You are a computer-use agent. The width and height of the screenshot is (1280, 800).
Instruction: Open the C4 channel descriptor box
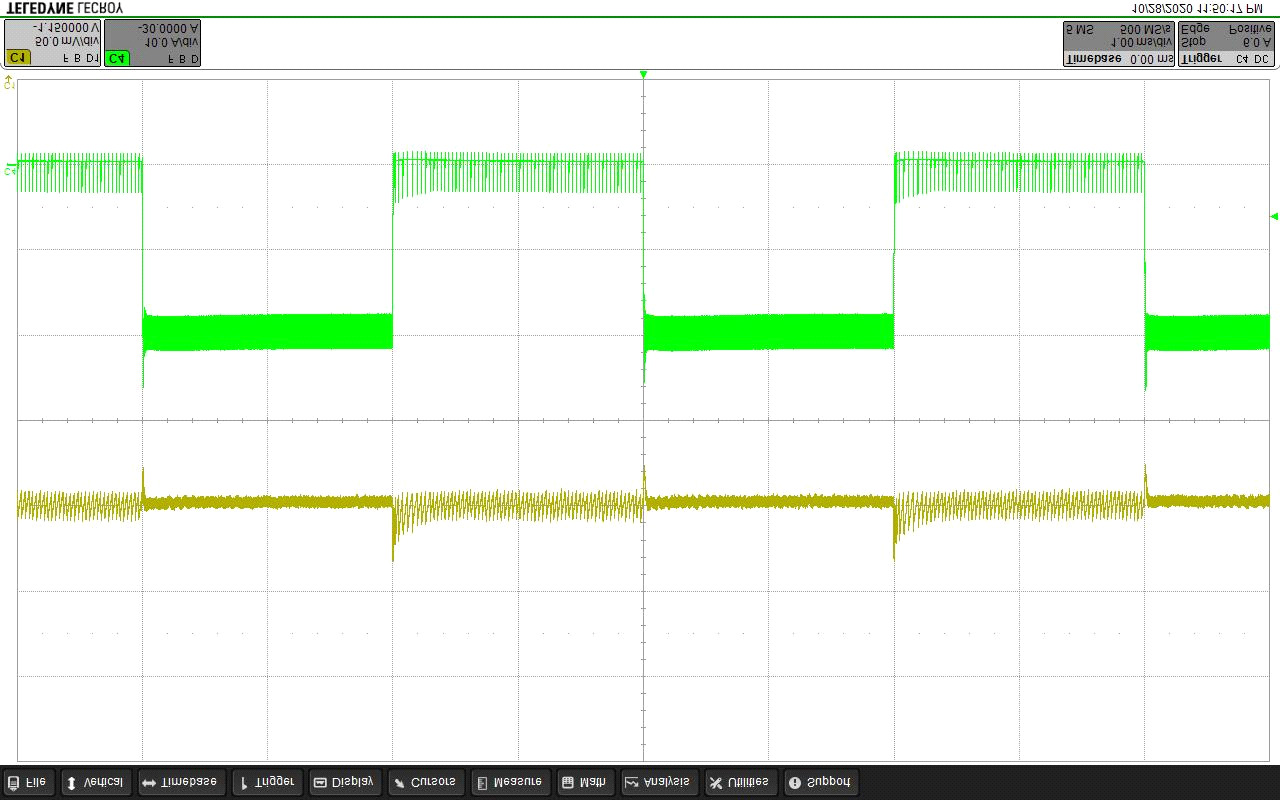(x=152, y=44)
